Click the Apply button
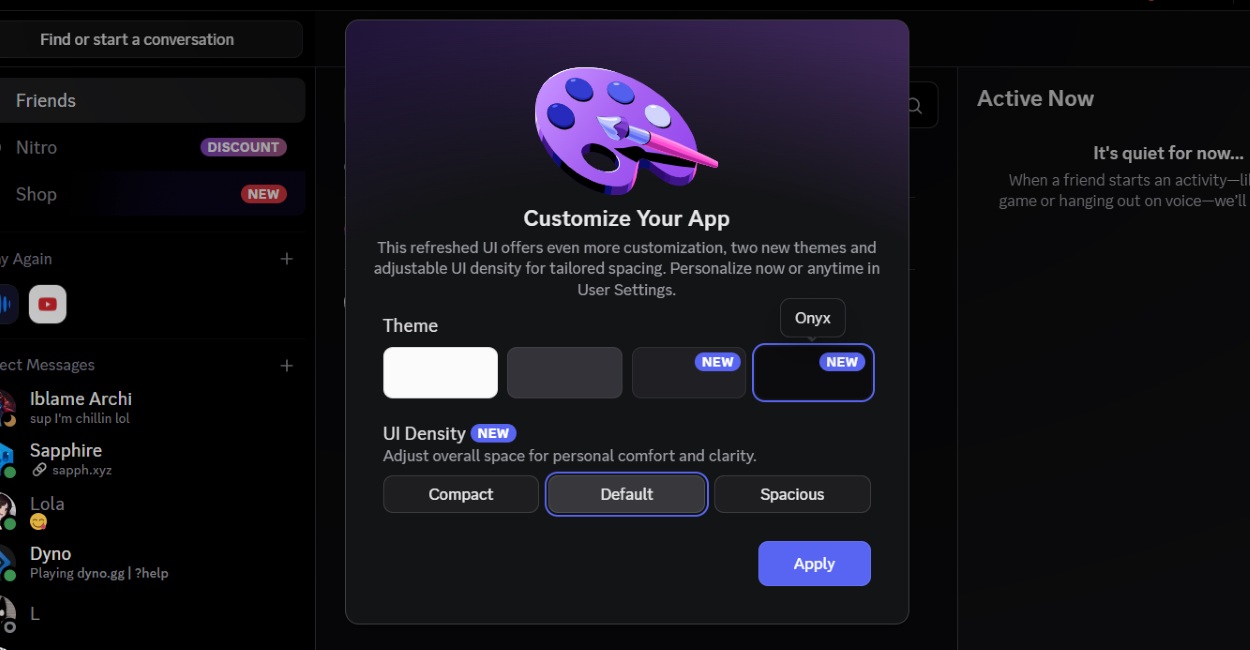The height and width of the screenshot is (650, 1250). click(x=814, y=563)
